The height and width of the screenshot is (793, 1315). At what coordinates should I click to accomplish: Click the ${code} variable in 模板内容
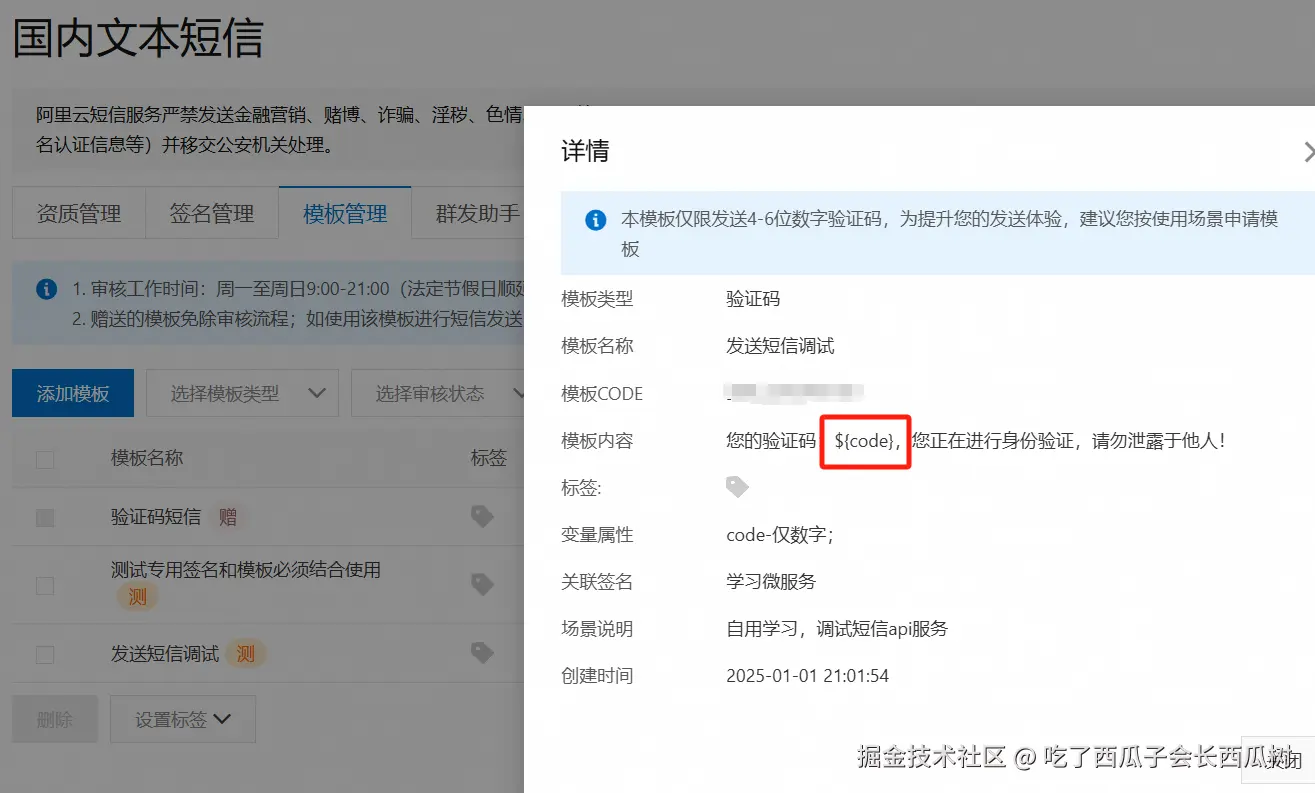(x=866, y=440)
